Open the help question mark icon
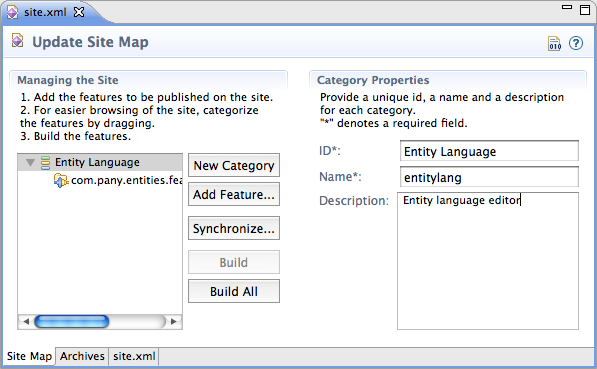The image size is (597, 369). (x=576, y=43)
